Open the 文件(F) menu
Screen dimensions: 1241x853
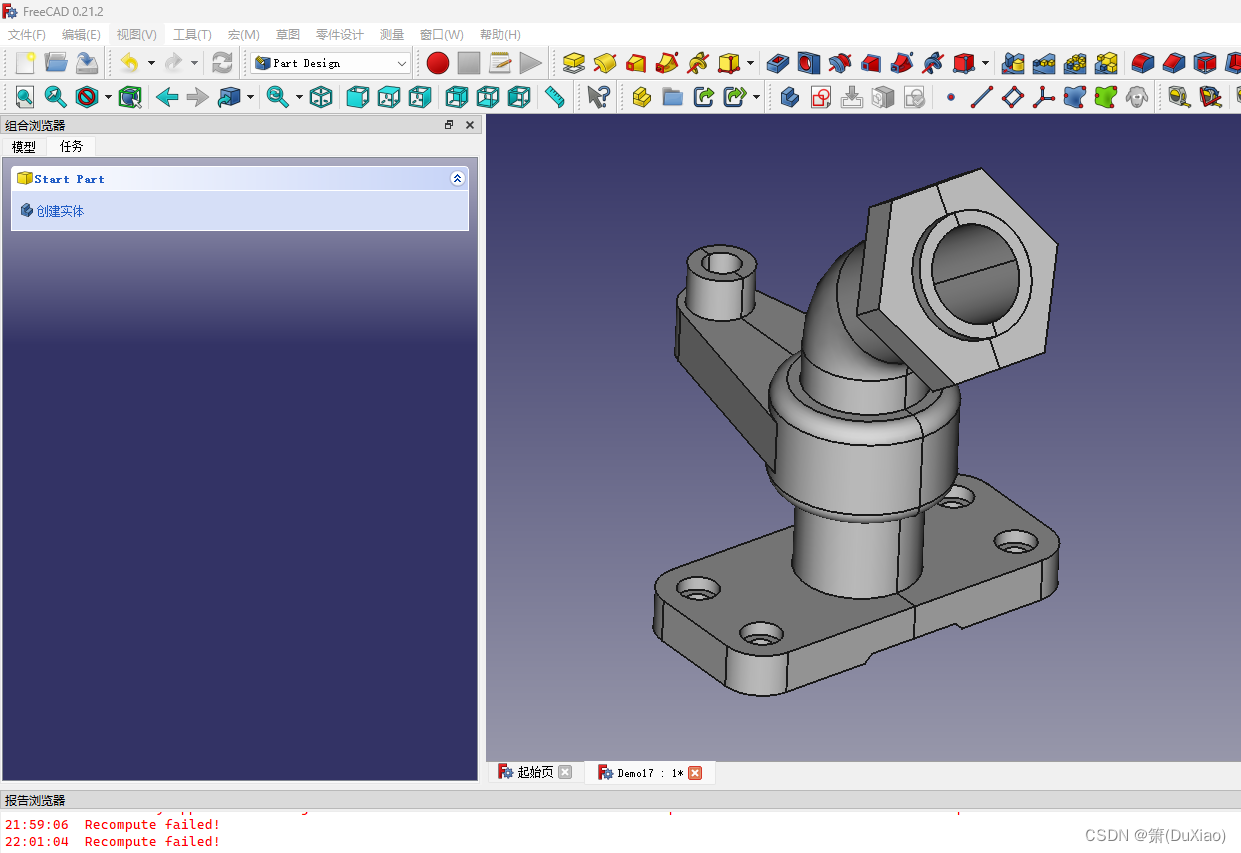pos(26,35)
